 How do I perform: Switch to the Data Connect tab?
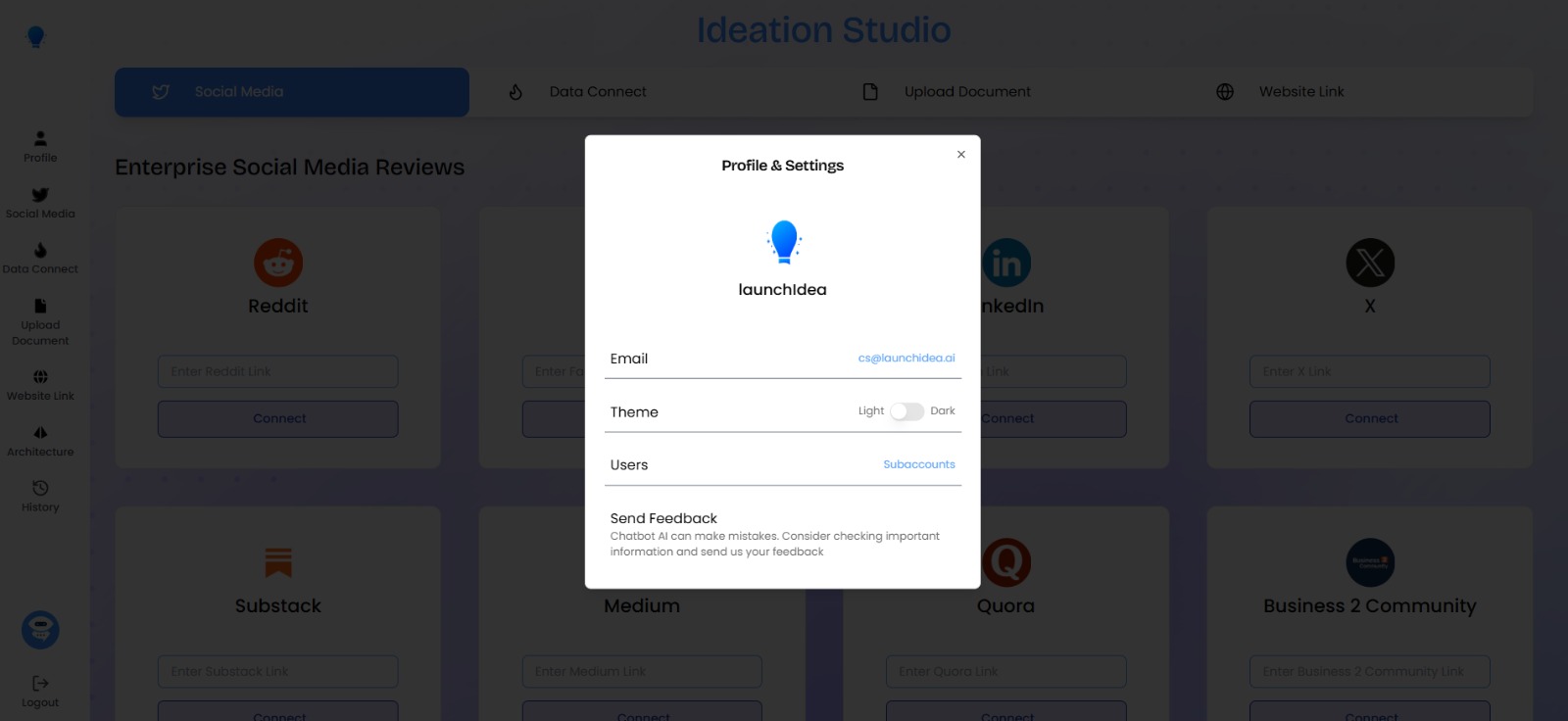(x=598, y=92)
